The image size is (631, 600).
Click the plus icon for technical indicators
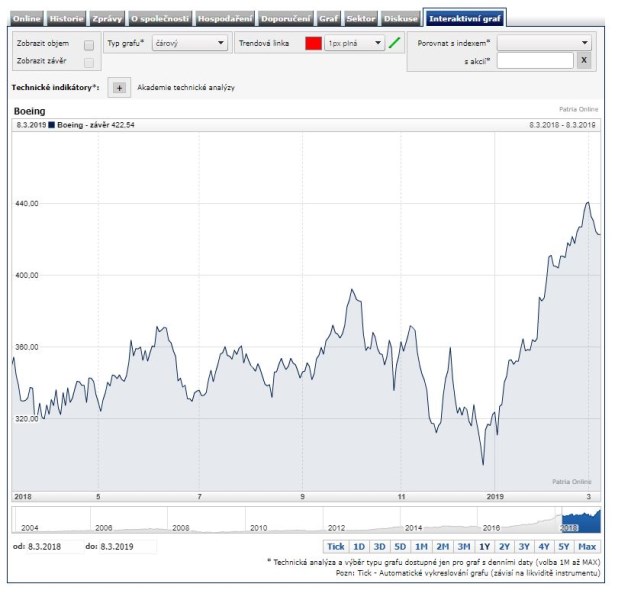pyautogui.click(x=119, y=88)
